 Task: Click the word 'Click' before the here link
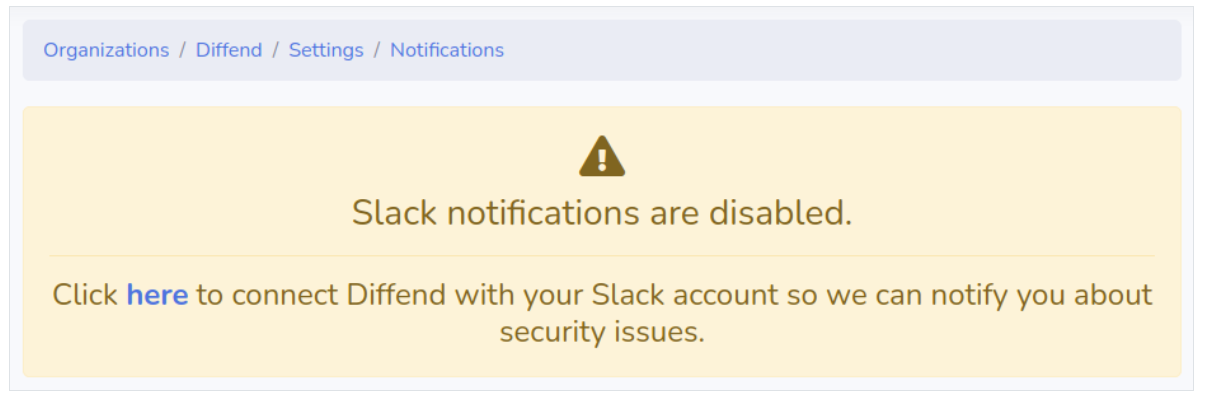click(x=85, y=295)
